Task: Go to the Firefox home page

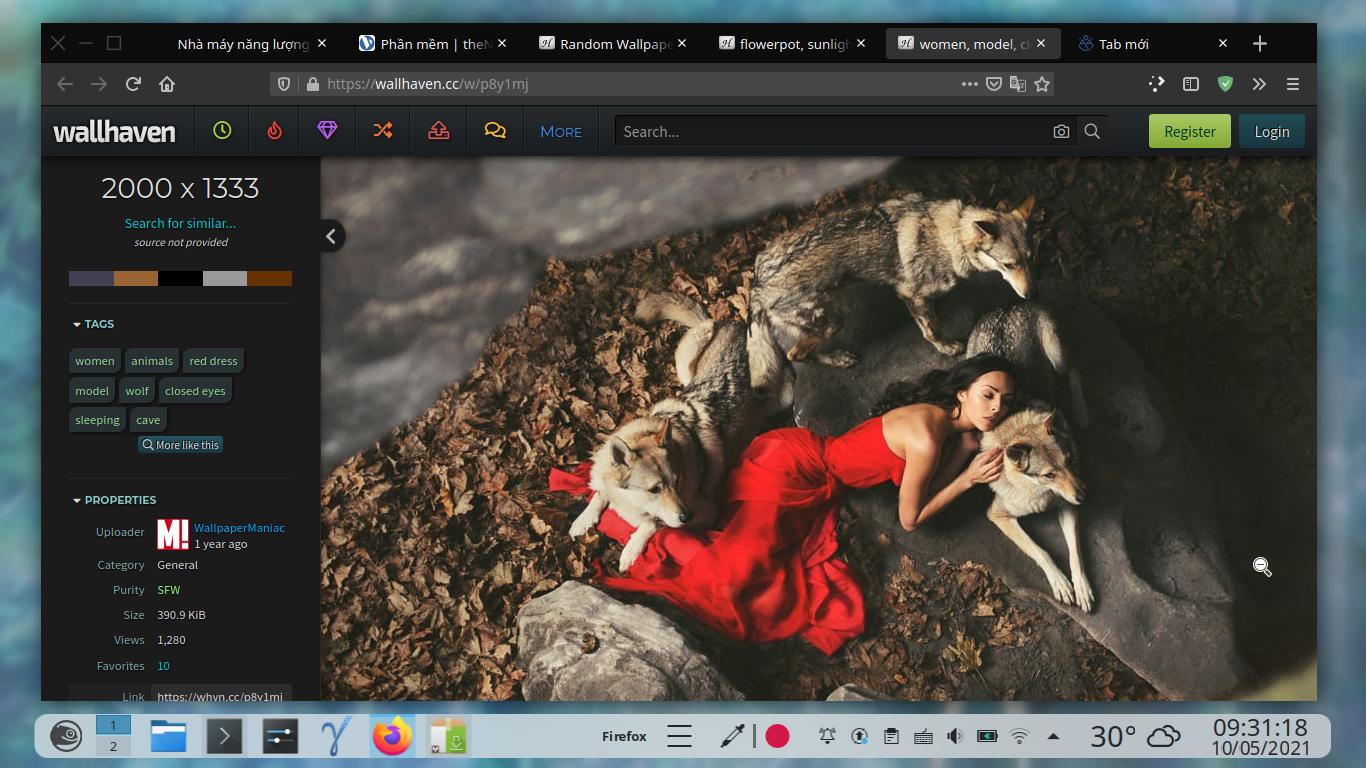Action: tap(167, 84)
